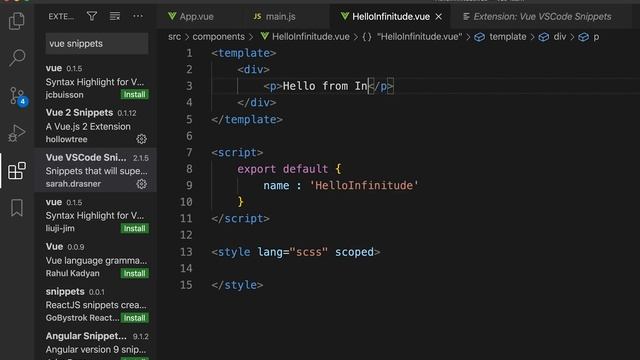
Task: Click "A Vue.js 2 Extension" description
Action: pos(88,127)
